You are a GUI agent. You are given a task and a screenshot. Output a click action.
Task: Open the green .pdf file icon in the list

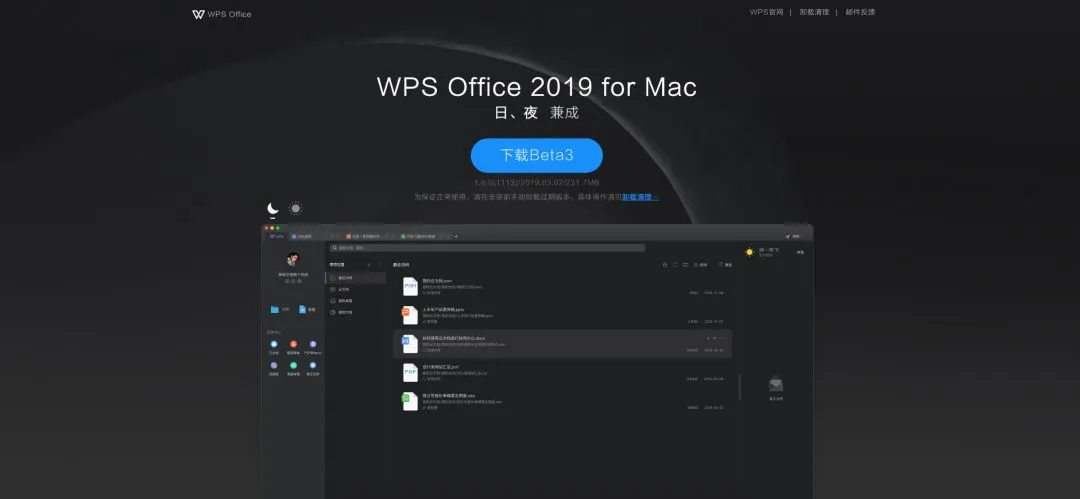[x=411, y=372]
